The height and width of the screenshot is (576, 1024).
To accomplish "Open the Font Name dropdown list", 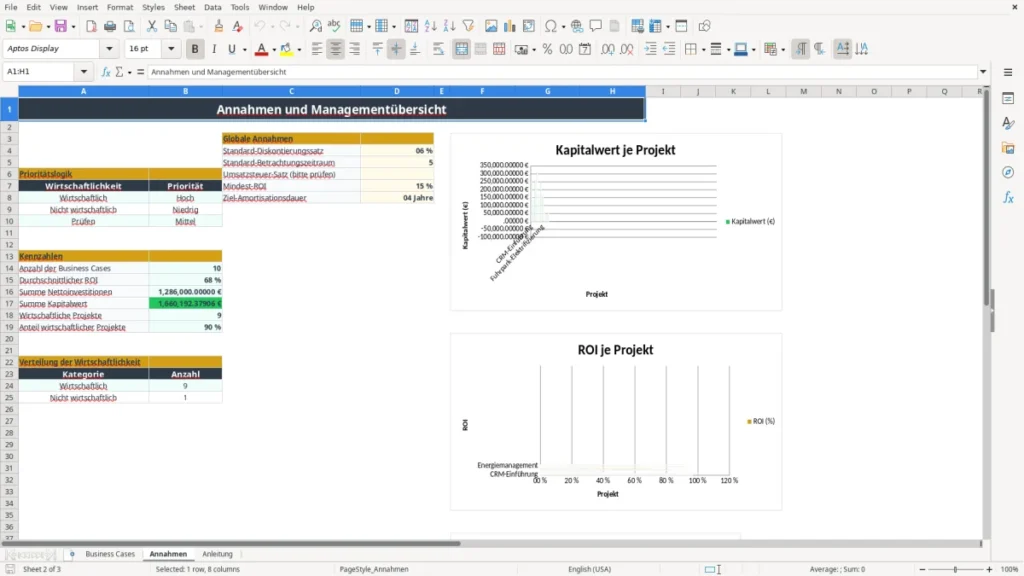I will tap(109, 49).
